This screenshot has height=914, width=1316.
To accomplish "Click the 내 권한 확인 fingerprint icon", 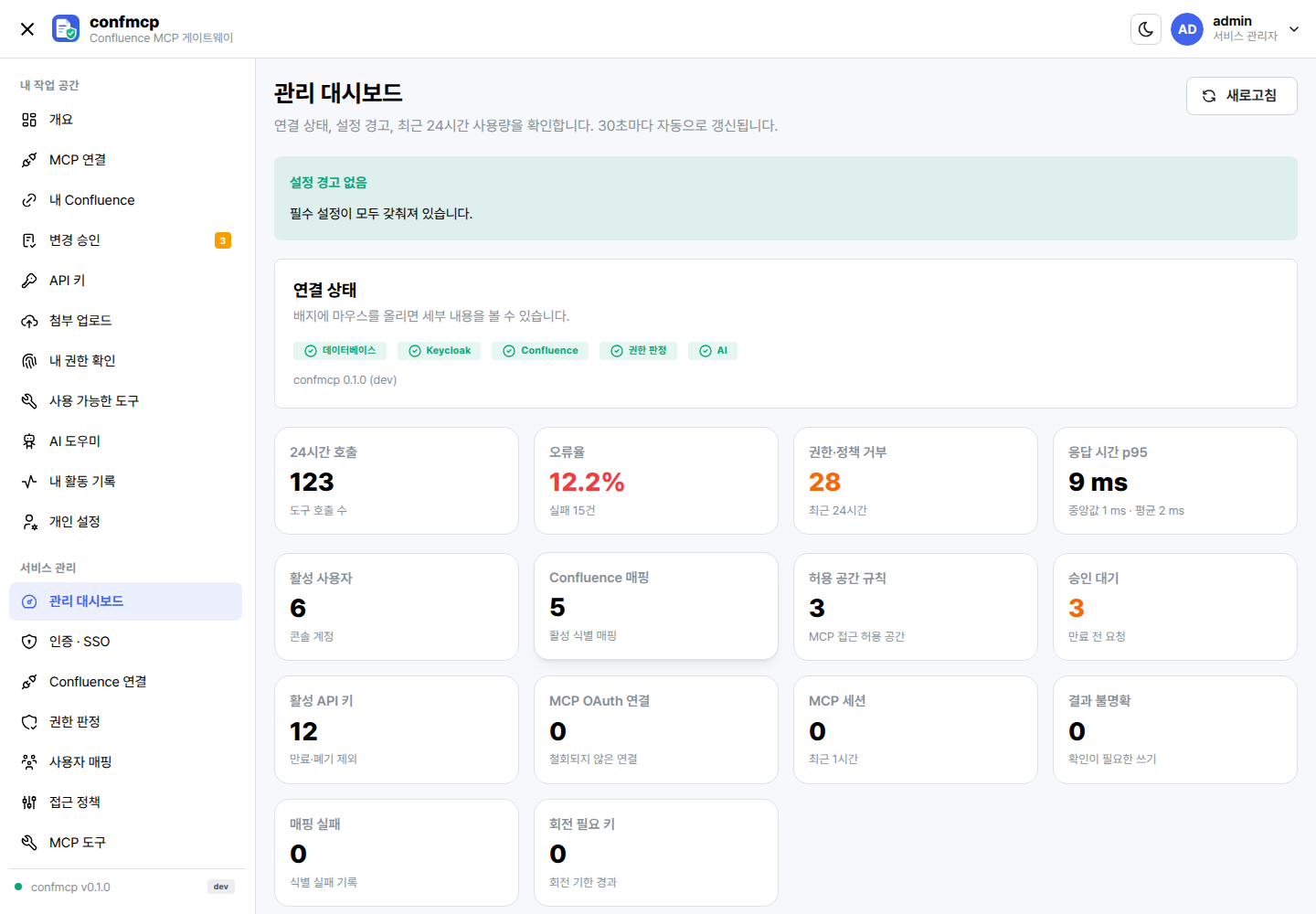I will point(29,361).
